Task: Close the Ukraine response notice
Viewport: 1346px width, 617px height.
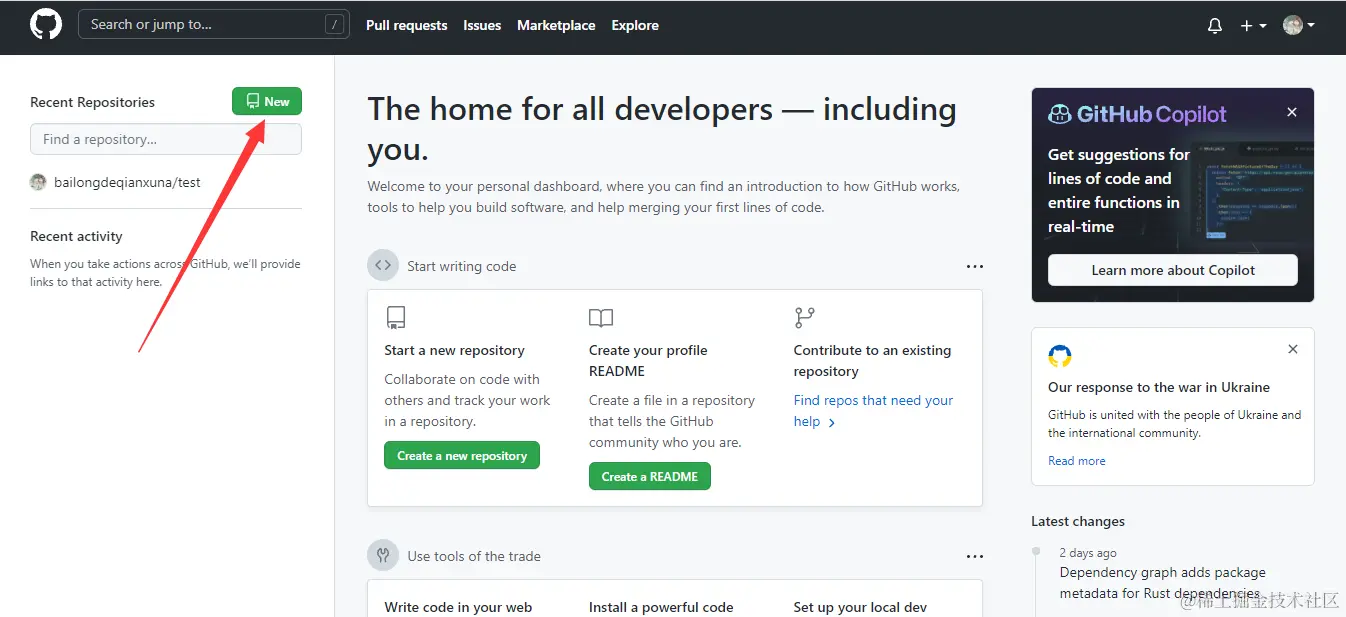Action: click(x=1293, y=349)
